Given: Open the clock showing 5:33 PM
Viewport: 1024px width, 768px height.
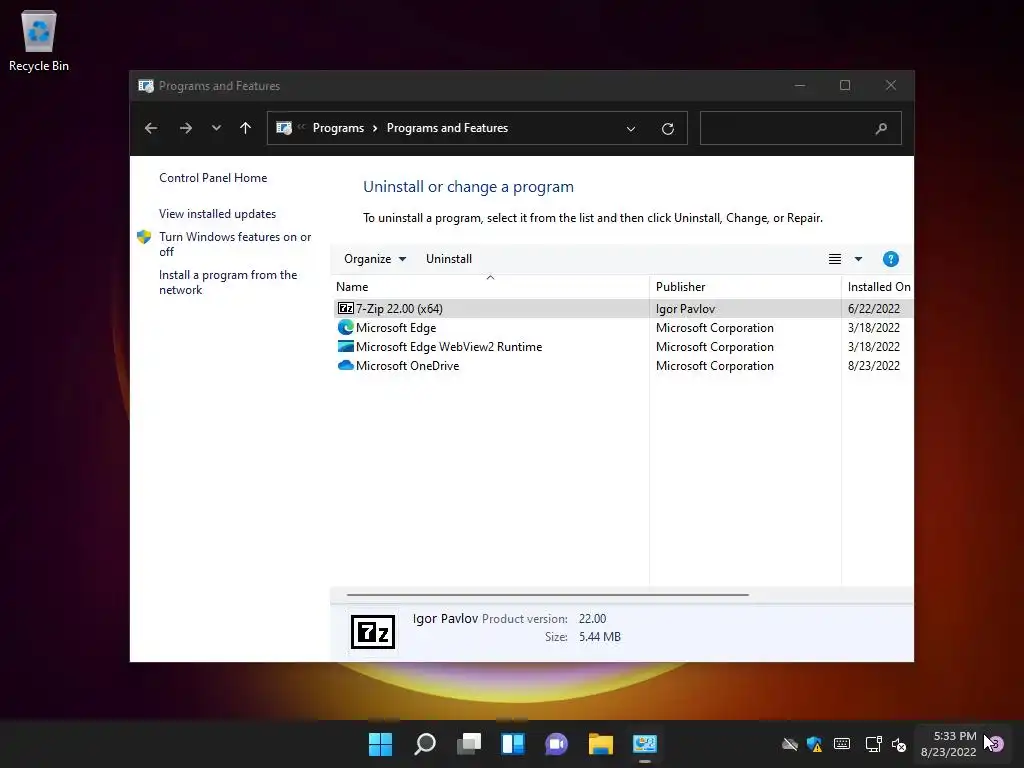Looking at the screenshot, I should pyautogui.click(x=948, y=744).
